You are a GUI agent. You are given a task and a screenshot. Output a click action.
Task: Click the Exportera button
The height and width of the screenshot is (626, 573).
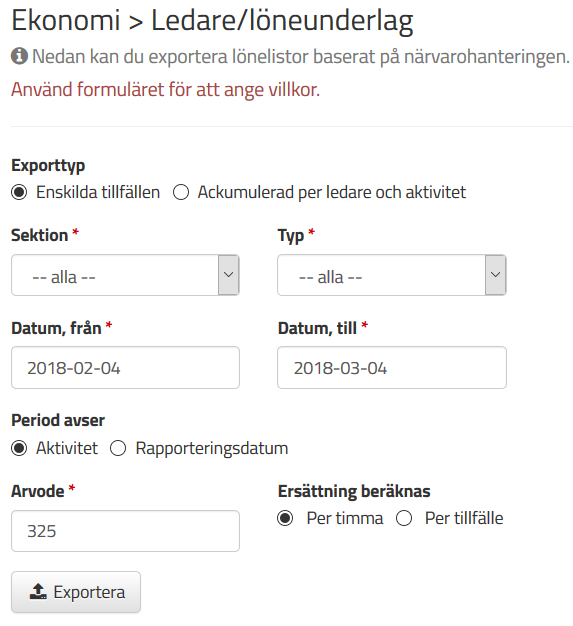click(76, 592)
